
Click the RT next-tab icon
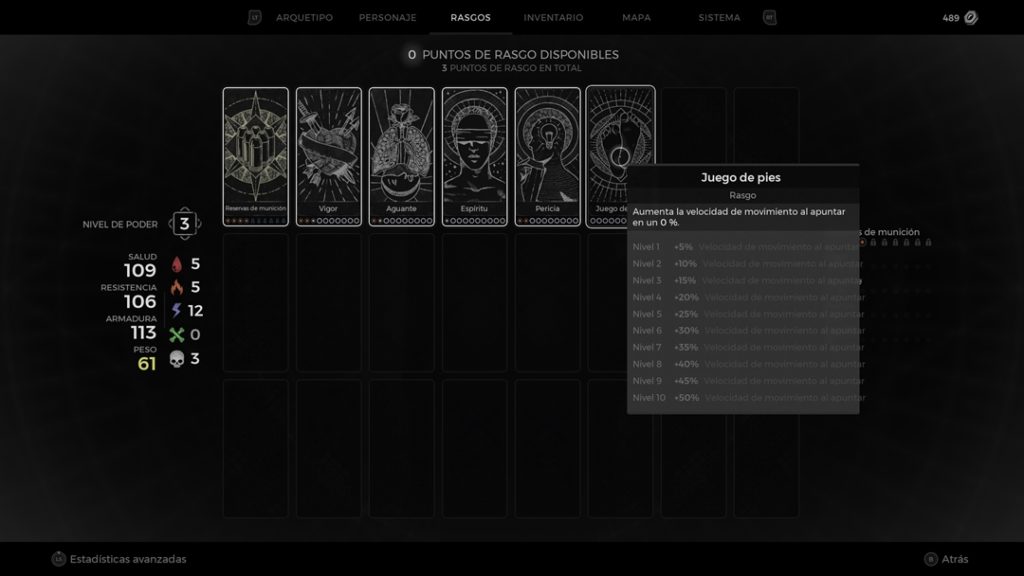770,18
